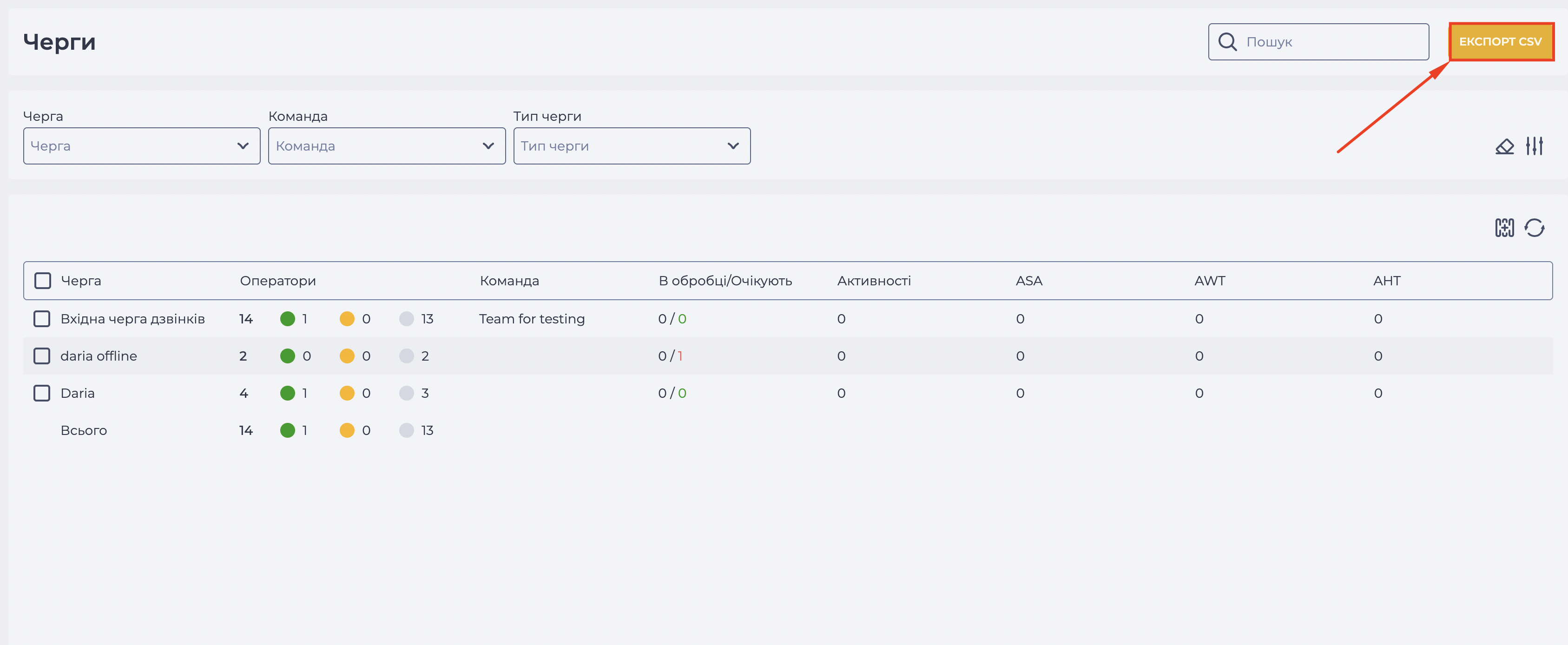
Task: Open table column settings icon
Action: (1504, 228)
